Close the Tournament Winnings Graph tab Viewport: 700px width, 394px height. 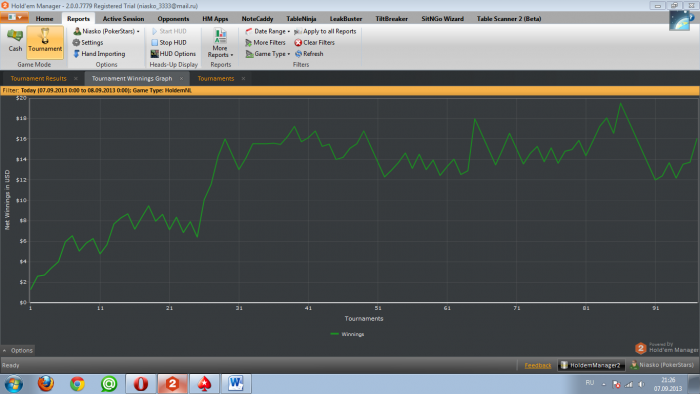181,79
